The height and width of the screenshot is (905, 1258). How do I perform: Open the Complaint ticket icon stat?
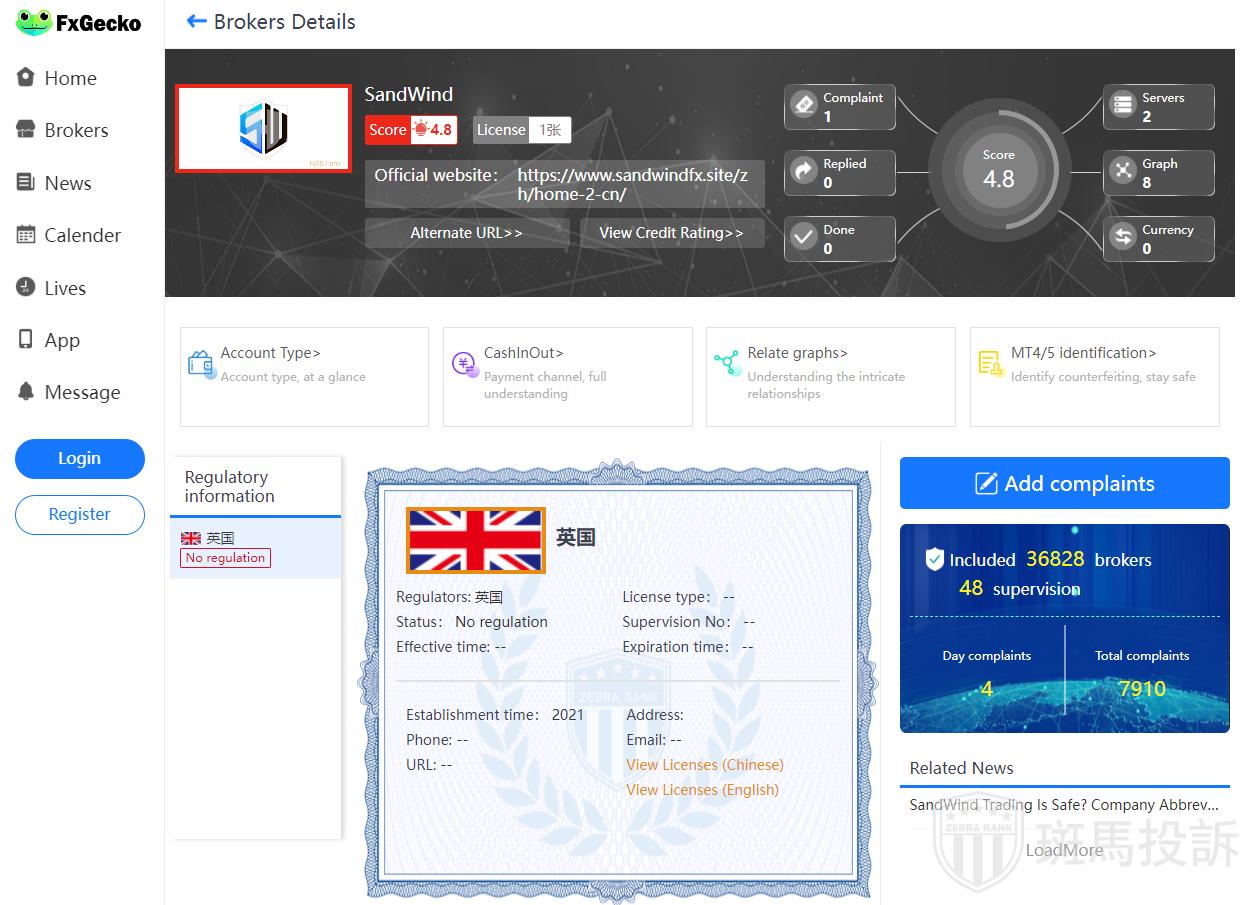click(x=804, y=106)
